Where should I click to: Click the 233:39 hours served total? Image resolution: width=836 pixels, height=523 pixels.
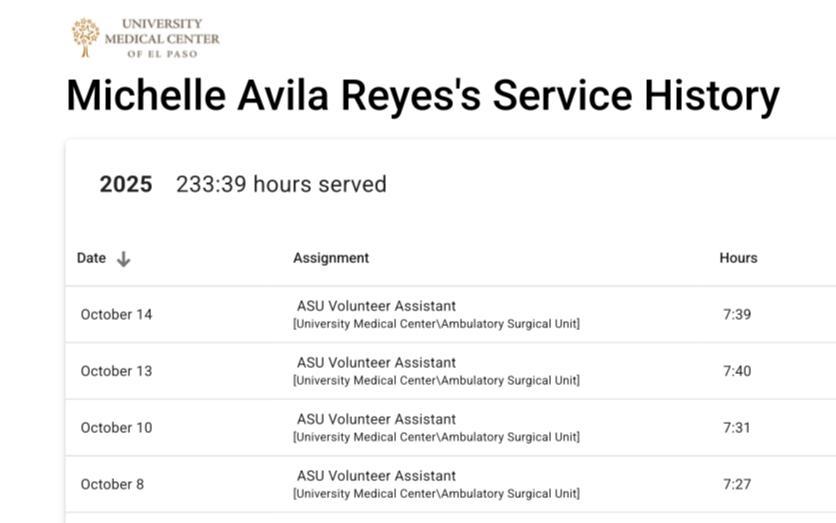pos(281,184)
